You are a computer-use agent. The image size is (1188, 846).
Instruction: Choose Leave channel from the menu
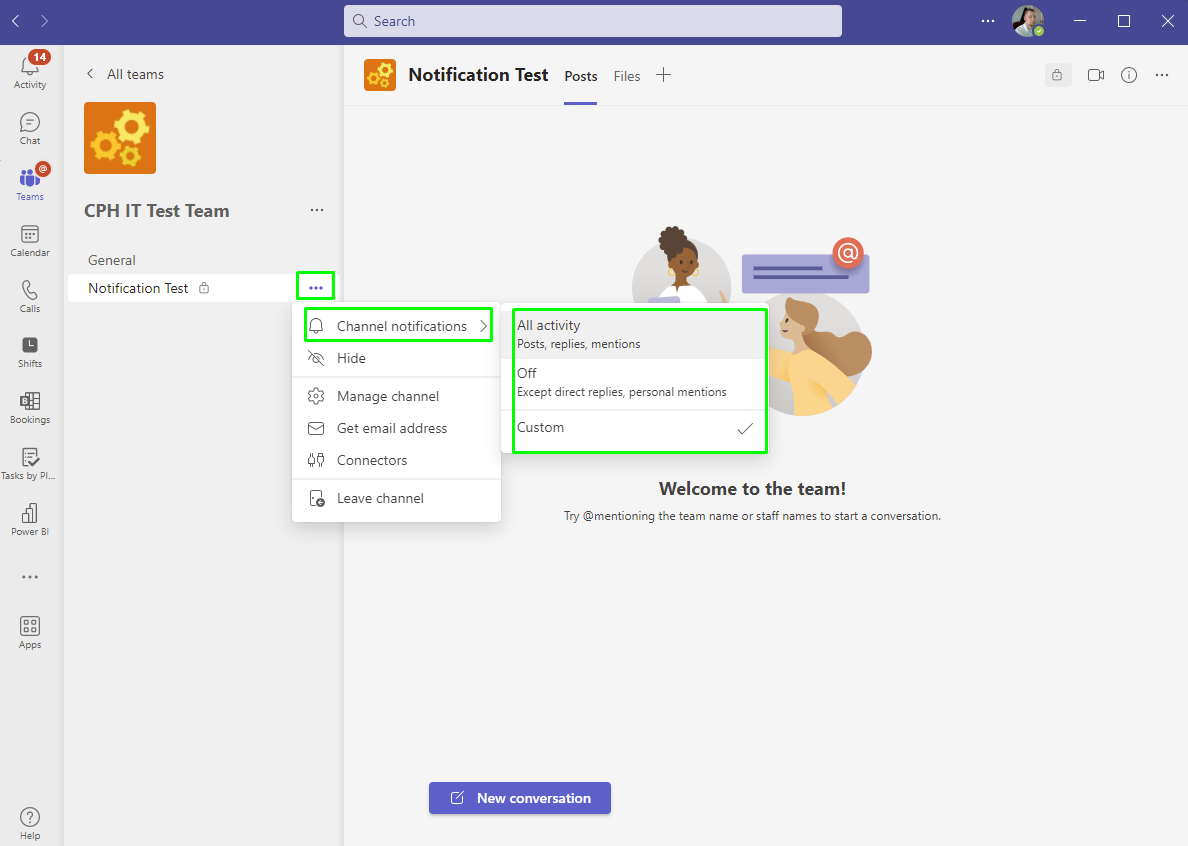396,498
